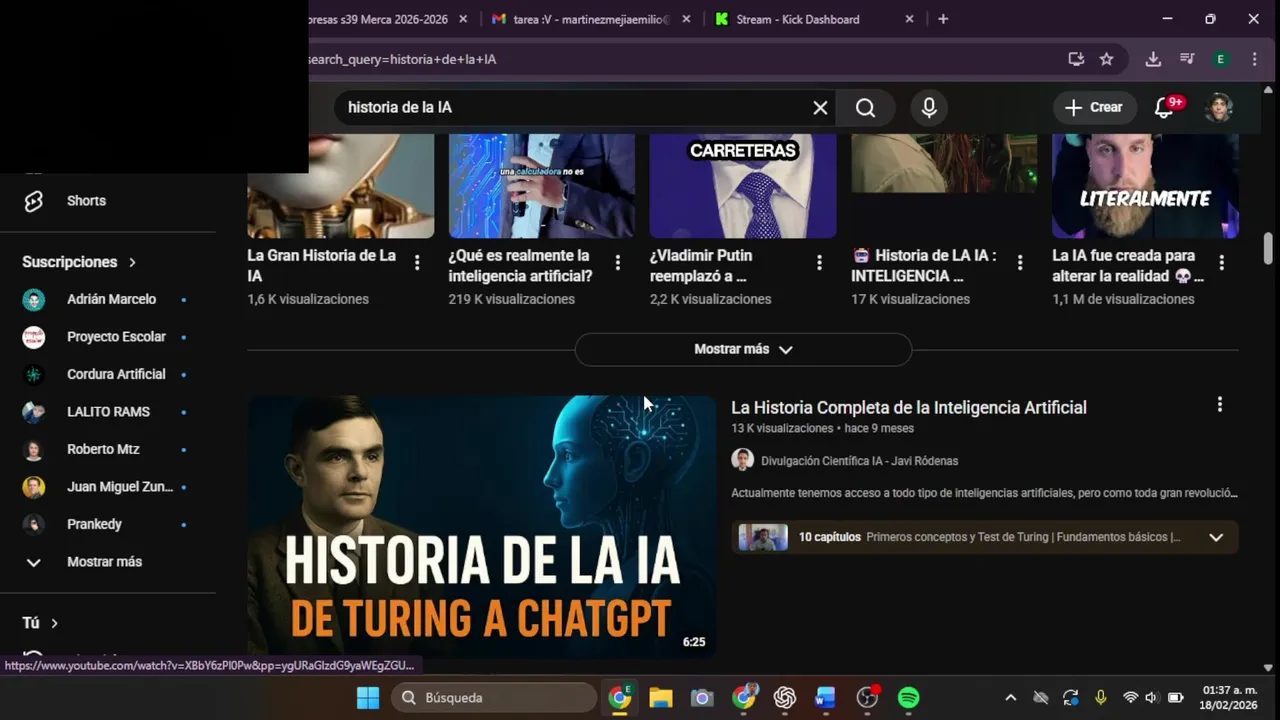
Task: Click the page vertical scrollbar thumb
Action: pyautogui.click(x=1268, y=248)
